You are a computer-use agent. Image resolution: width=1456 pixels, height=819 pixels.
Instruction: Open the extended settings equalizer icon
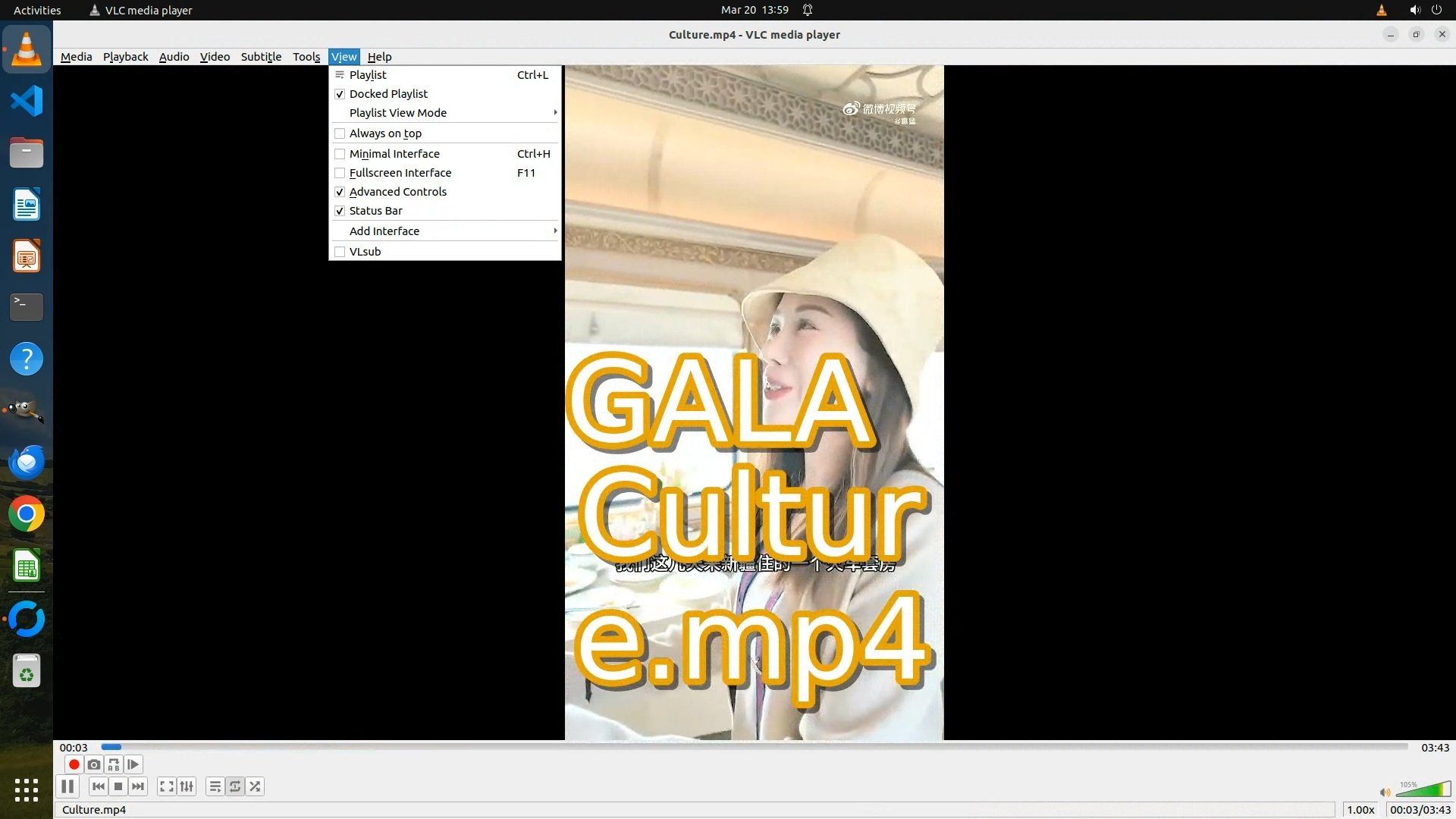point(187,786)
